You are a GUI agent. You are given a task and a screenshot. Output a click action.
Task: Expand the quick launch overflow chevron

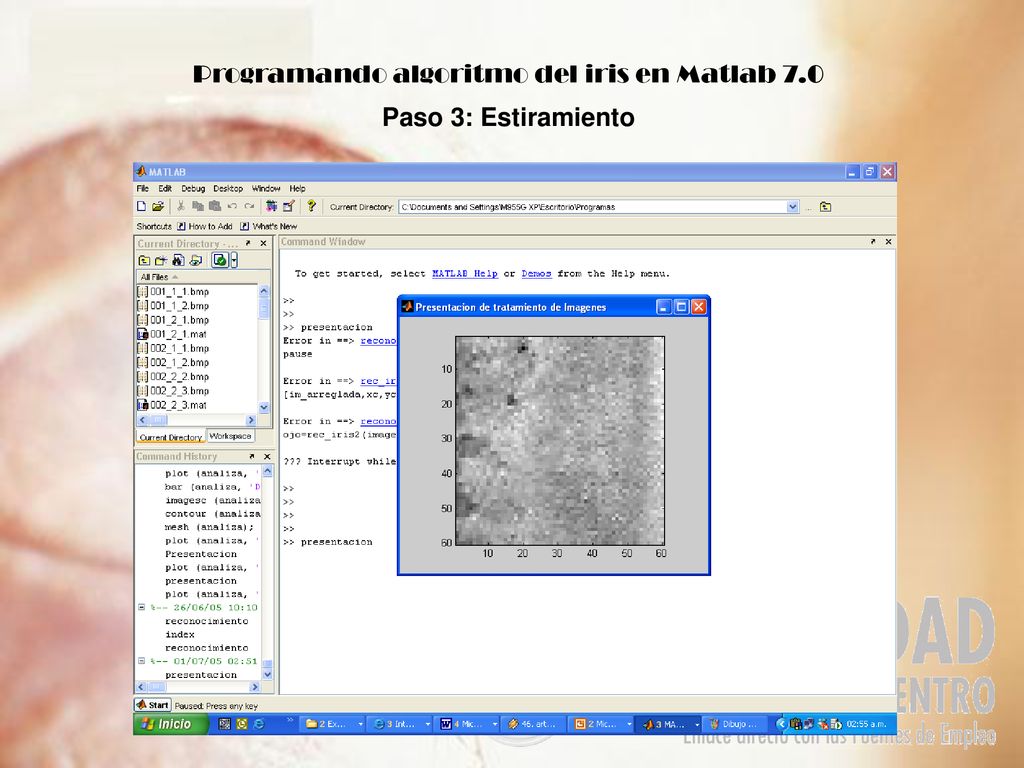point(290,720)
